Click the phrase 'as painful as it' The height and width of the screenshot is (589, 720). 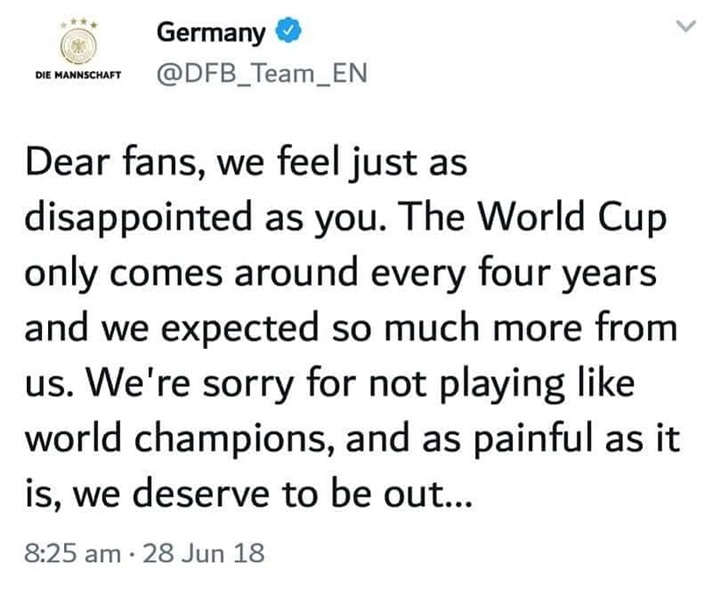551,439
